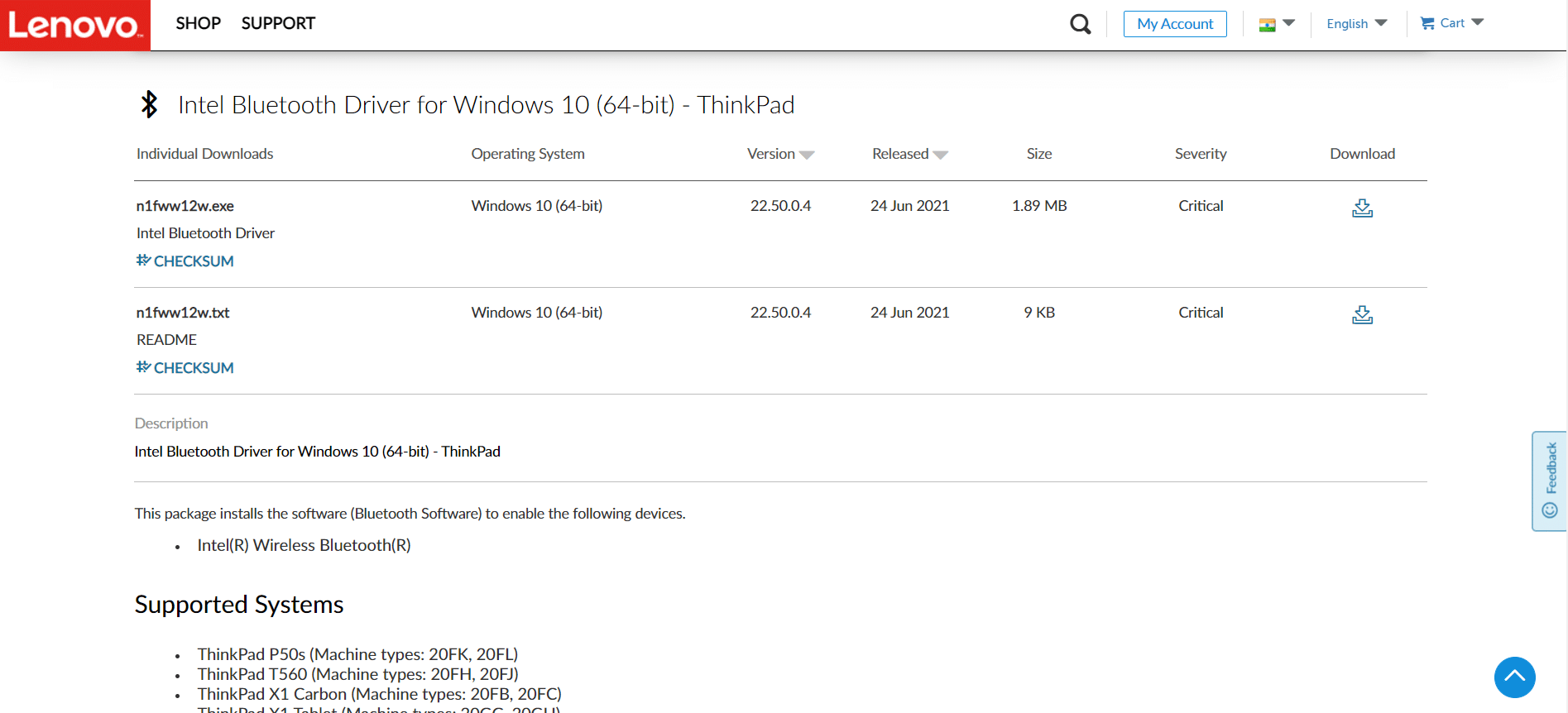Click 'ThinkPad X1 Carbon' list entry
The width and height of the screenshot is (1568, 713).
pos(379,694)
